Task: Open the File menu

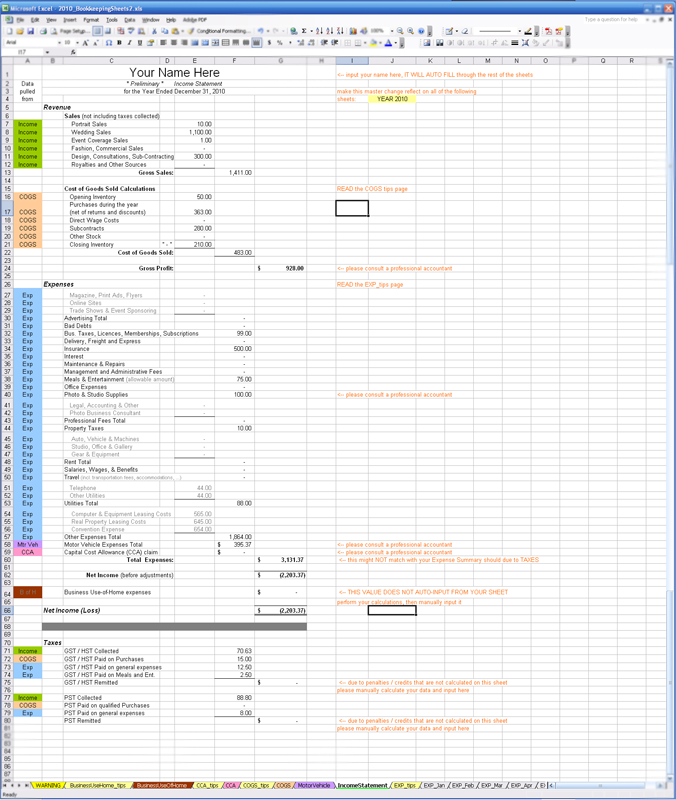Action: click(20, 20)
